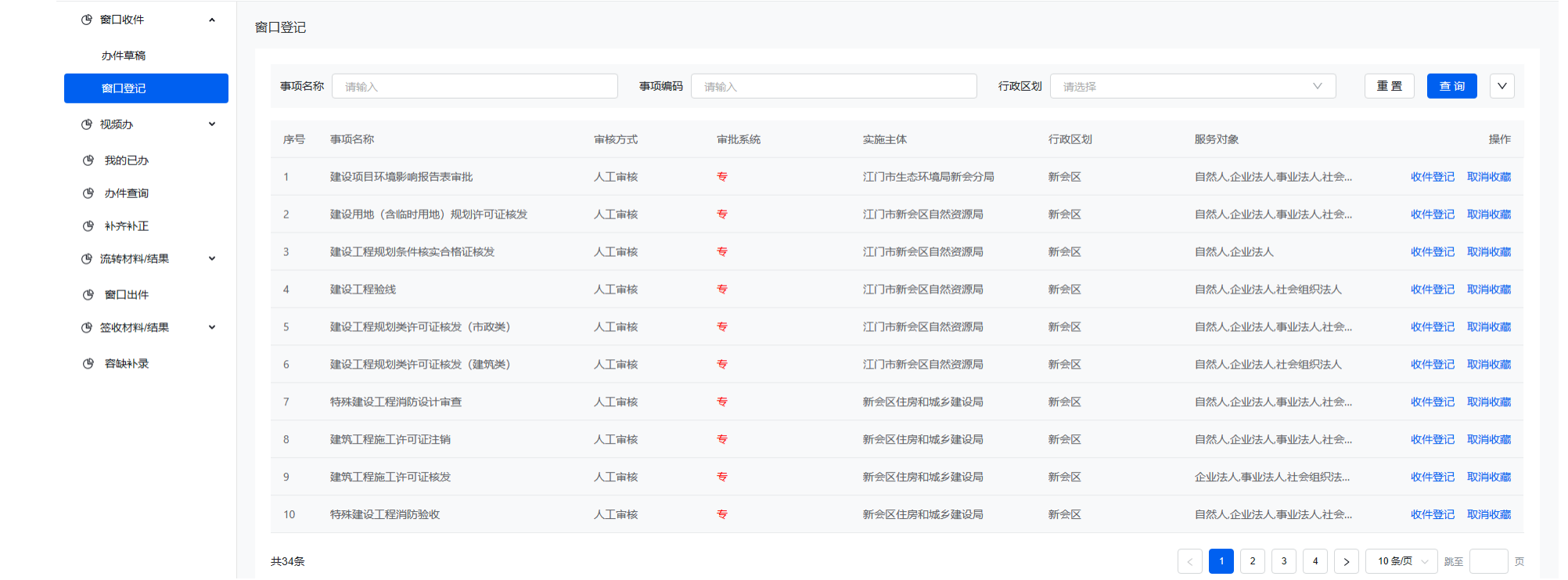1568x580 pixels.
Task: Click the icon next to 办件查询
Action: click(88, 193)
